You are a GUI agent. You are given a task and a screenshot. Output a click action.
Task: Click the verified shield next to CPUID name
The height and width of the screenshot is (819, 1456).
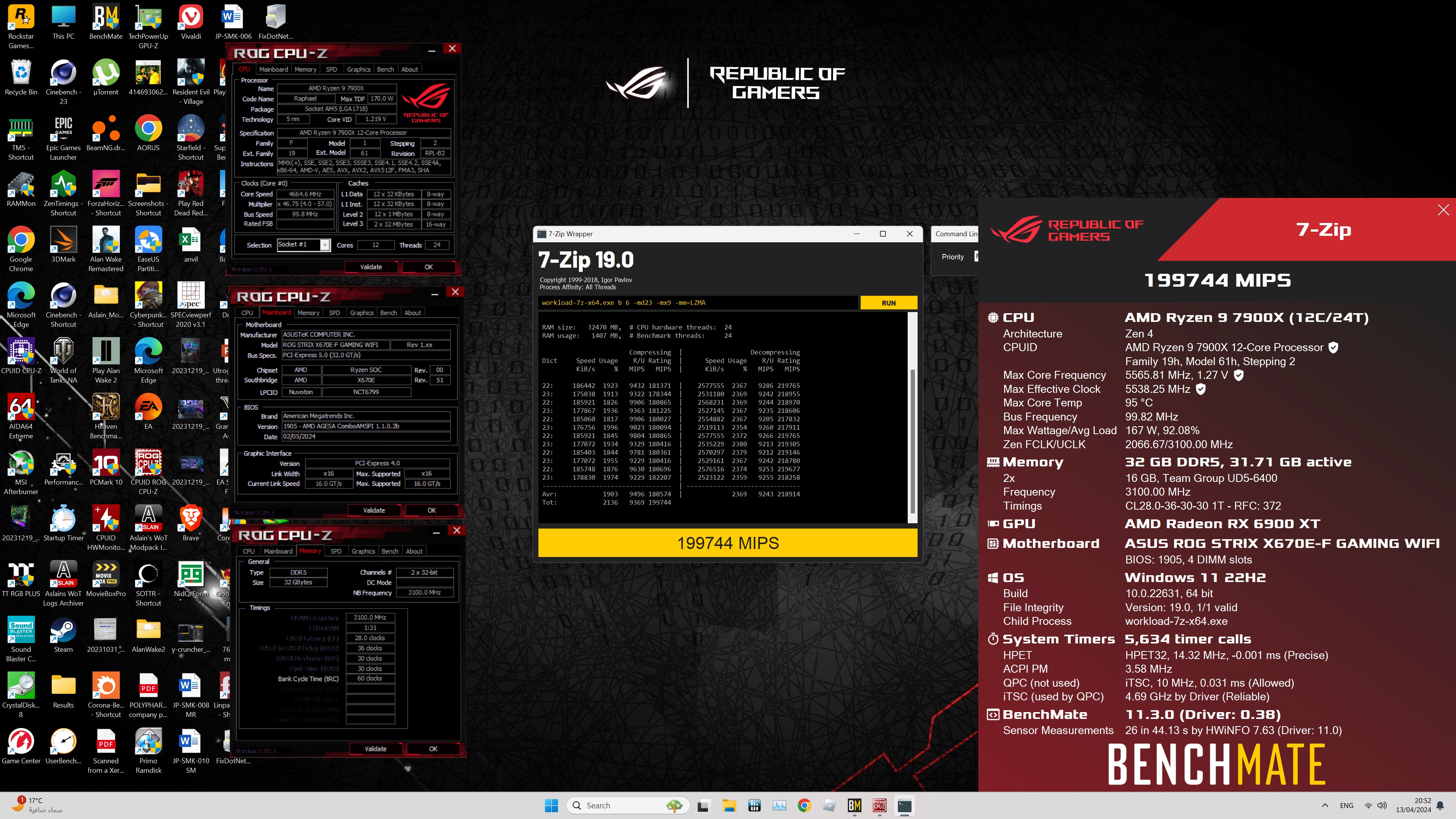pyautogui.click(x=1334, y=348)
